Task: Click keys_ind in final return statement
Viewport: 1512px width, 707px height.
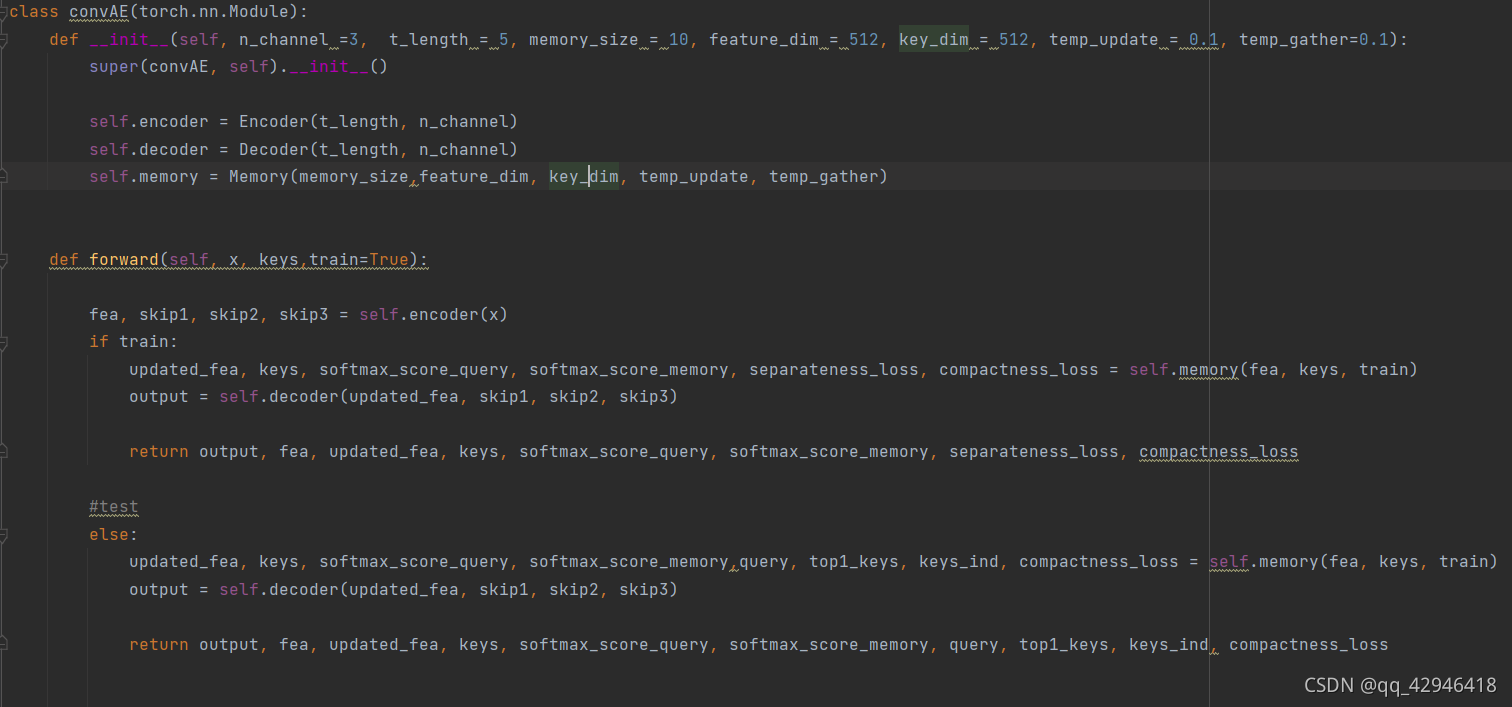Action: coord(1168,645)
